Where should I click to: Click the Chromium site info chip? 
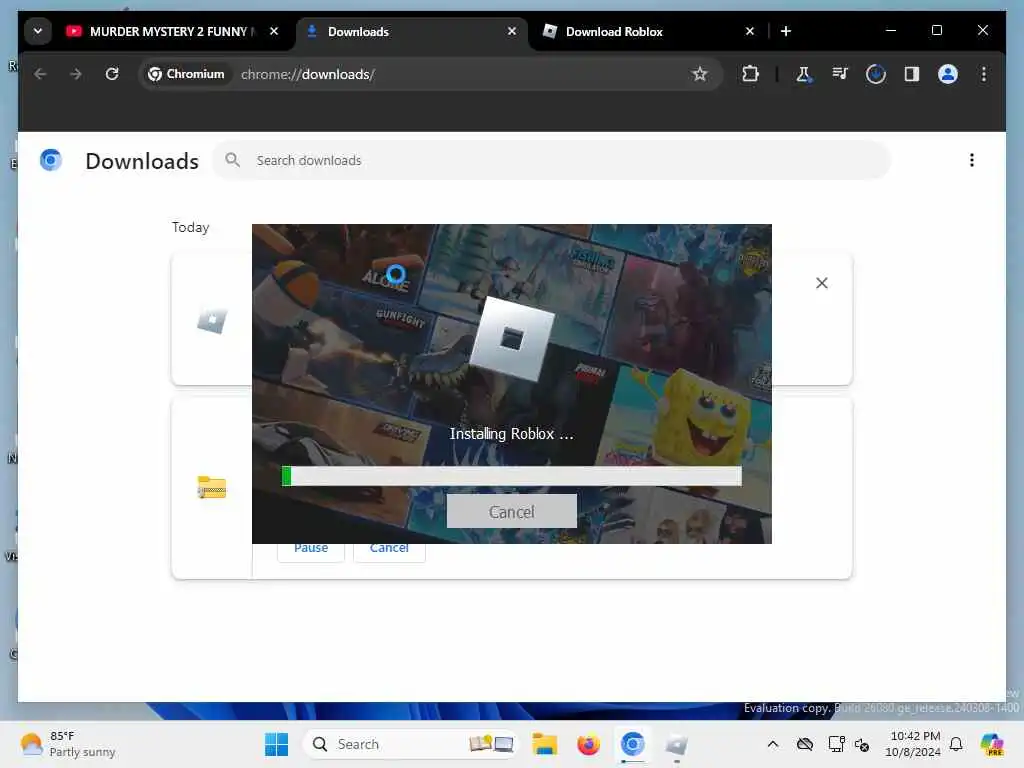(x=186, y=74)
